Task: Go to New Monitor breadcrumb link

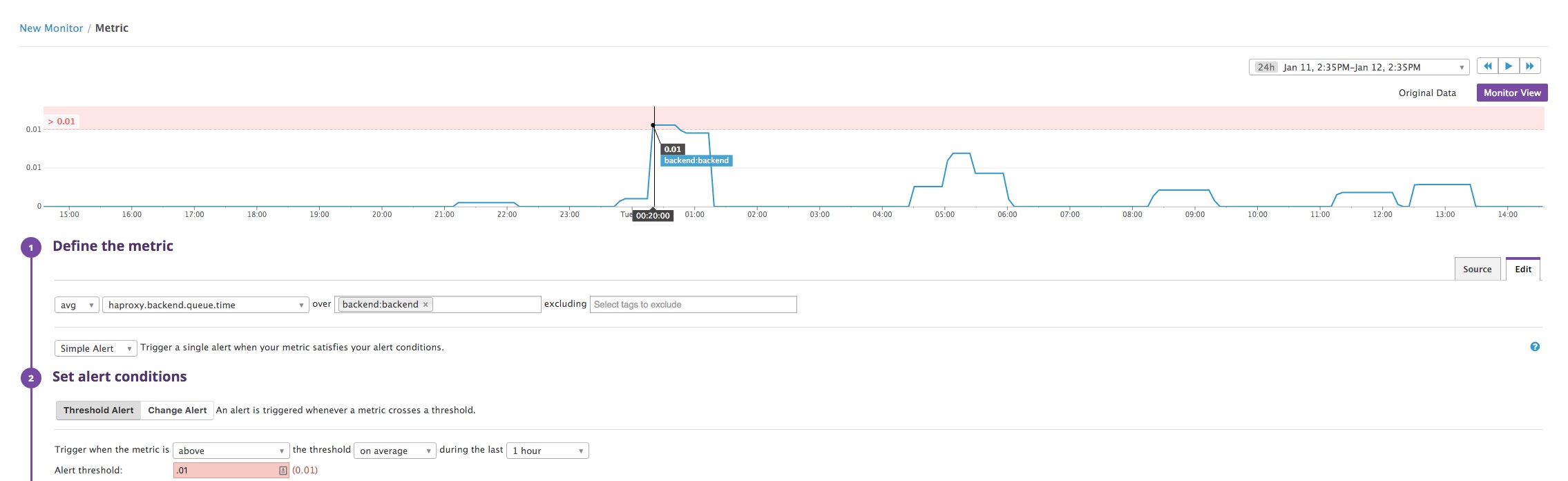Action: point(51,28)
